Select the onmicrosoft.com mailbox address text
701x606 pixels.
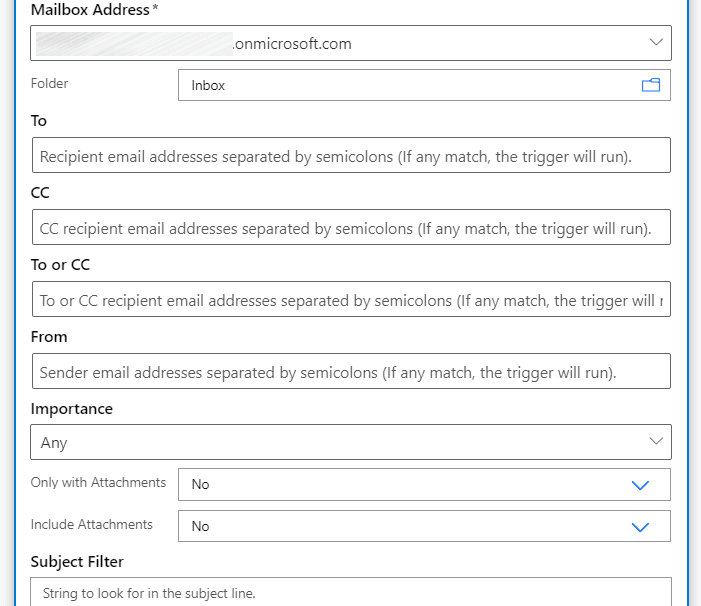(x=292, y=44)
